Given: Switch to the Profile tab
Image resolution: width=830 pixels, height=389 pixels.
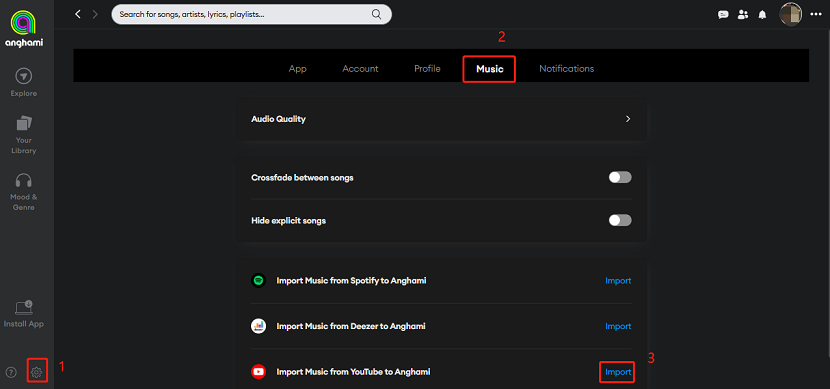Looking at the screenshot, I should point(427,69).
